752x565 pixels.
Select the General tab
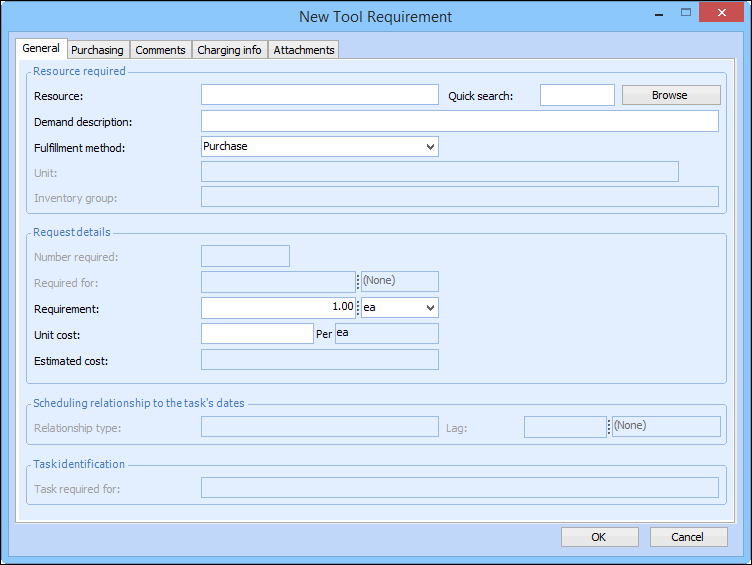click(x=41, y=48)
